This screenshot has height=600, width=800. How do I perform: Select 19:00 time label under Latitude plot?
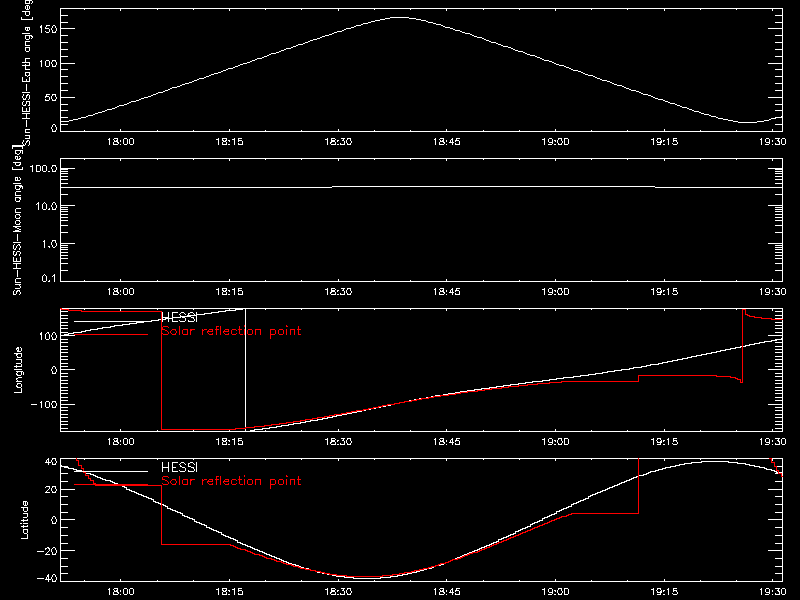[x=556, y=592]
